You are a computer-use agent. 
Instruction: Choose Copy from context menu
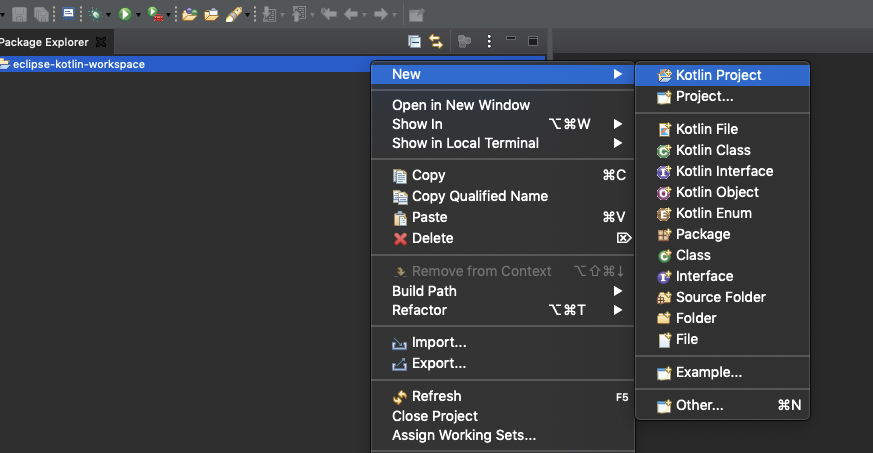(x=503, y=175)
